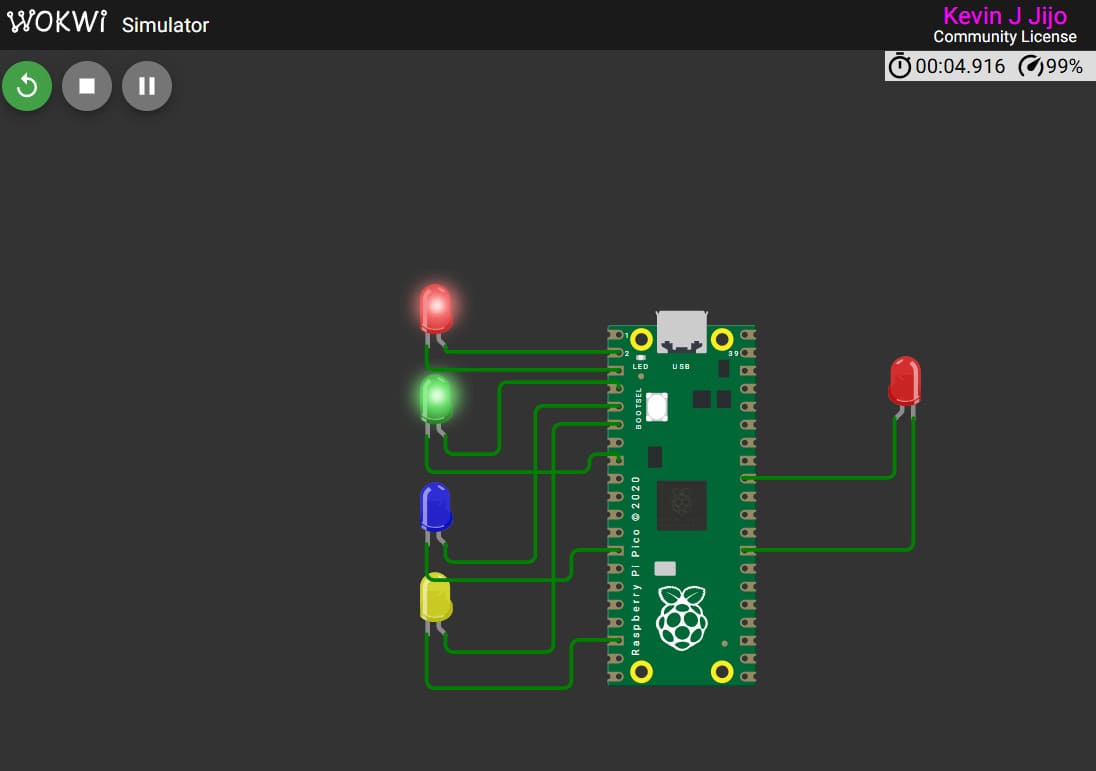Pause the simulation
This screenshot has height=771, width=1096.
[146, 86]
